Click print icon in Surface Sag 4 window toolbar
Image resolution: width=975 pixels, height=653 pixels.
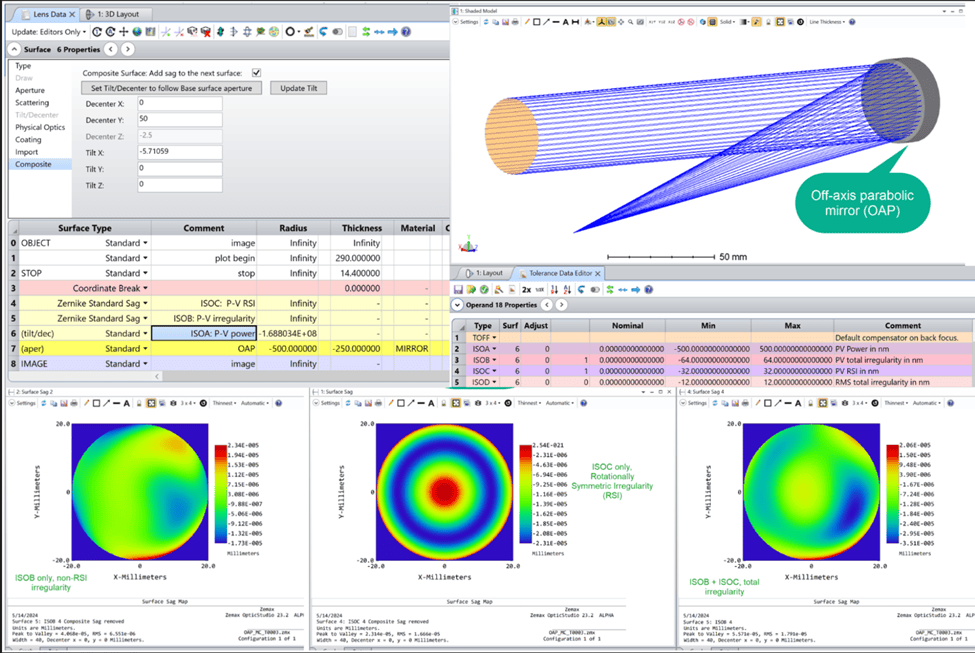[745, 403]
